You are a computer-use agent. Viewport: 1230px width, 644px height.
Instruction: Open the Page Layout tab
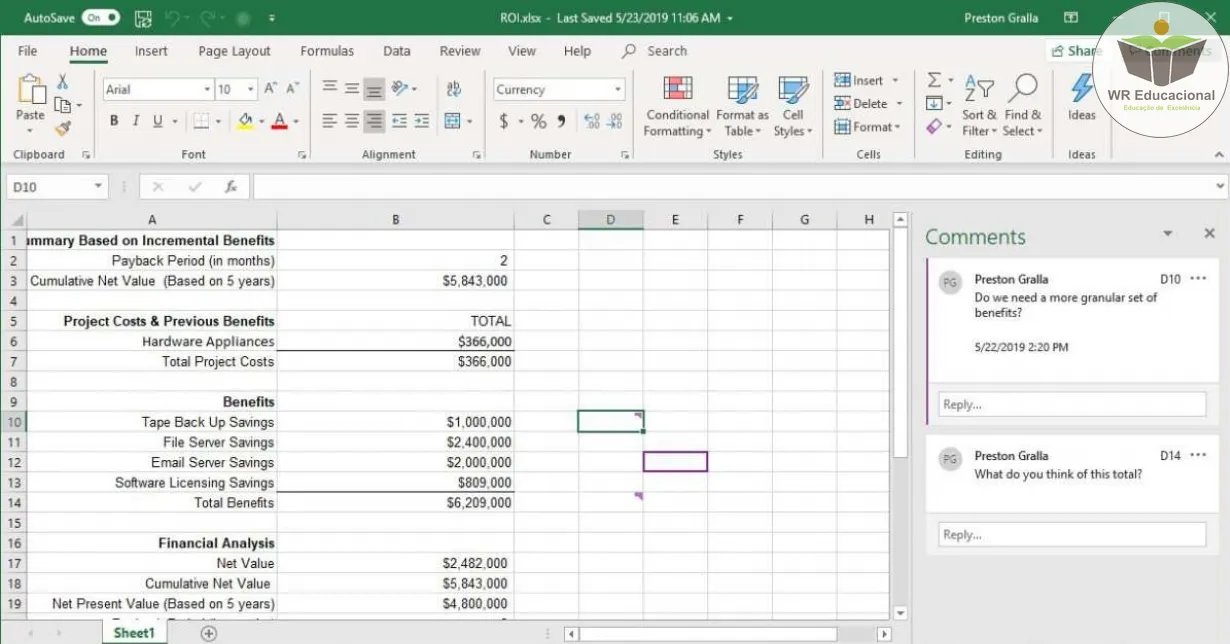[x=234, y=51]
